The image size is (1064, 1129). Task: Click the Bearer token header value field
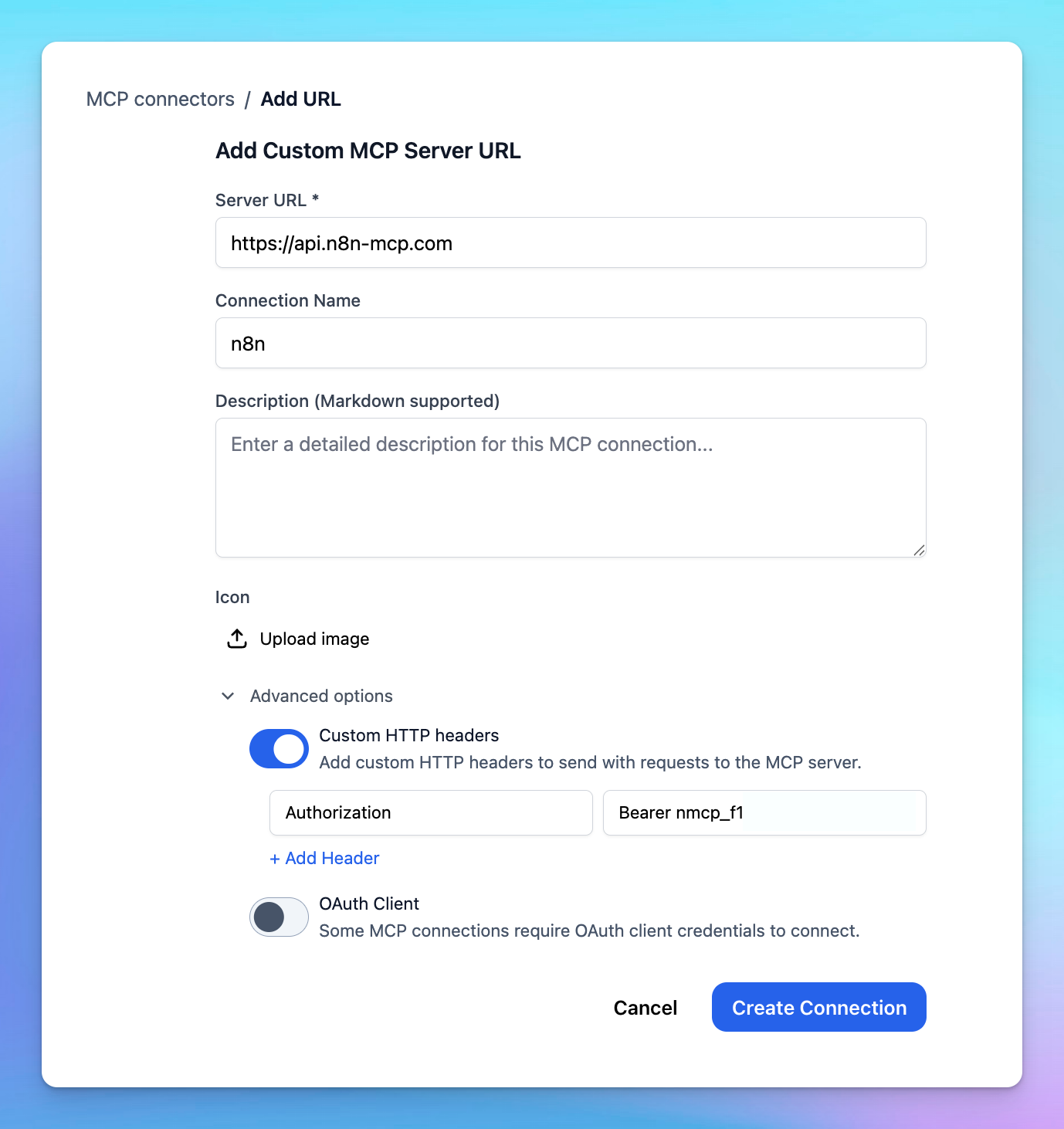(764, 812)
